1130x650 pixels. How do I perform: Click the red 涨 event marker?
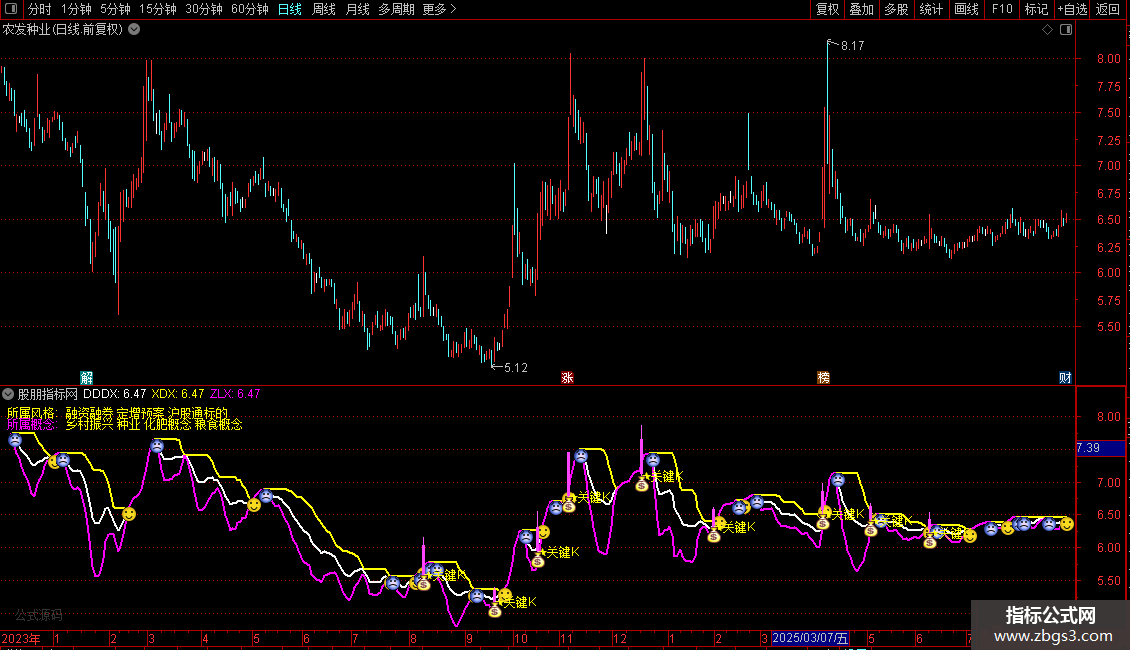click(567, 378)
